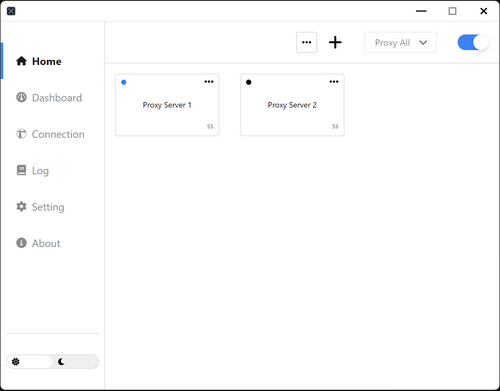
Task: Click the ss label on Proxy Server 1
Action: (210, 126)
